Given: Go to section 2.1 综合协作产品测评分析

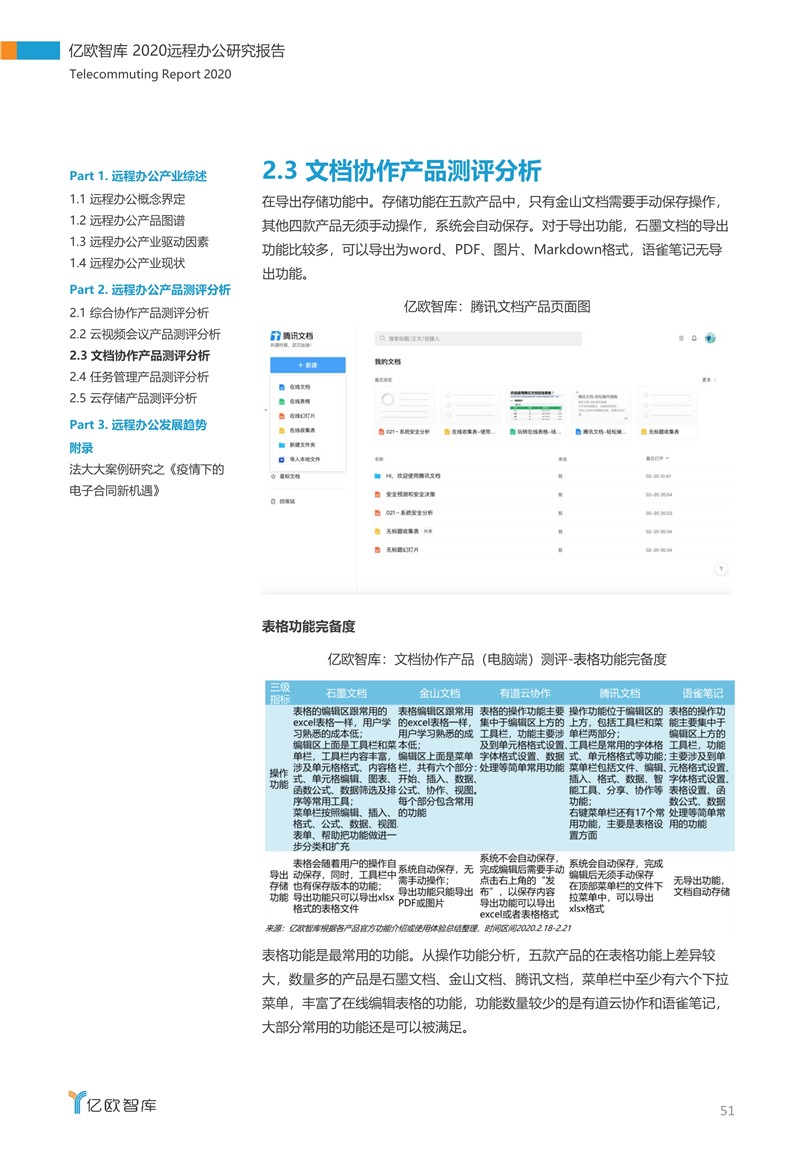Looking at the screenshot, I should point(139,313).
